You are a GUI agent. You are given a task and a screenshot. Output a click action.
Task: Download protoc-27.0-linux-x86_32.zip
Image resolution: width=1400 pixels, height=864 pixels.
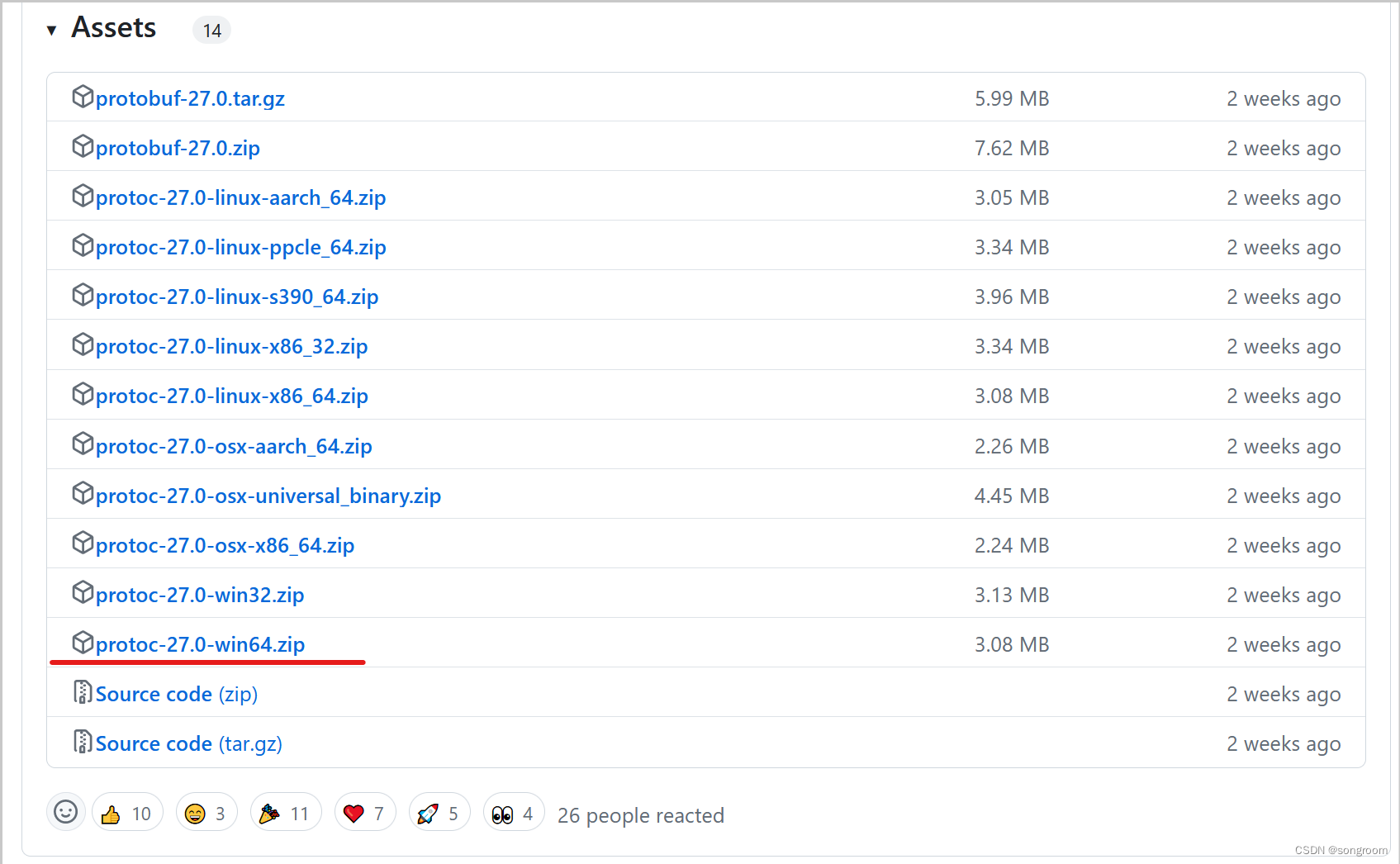pos(231,347)
